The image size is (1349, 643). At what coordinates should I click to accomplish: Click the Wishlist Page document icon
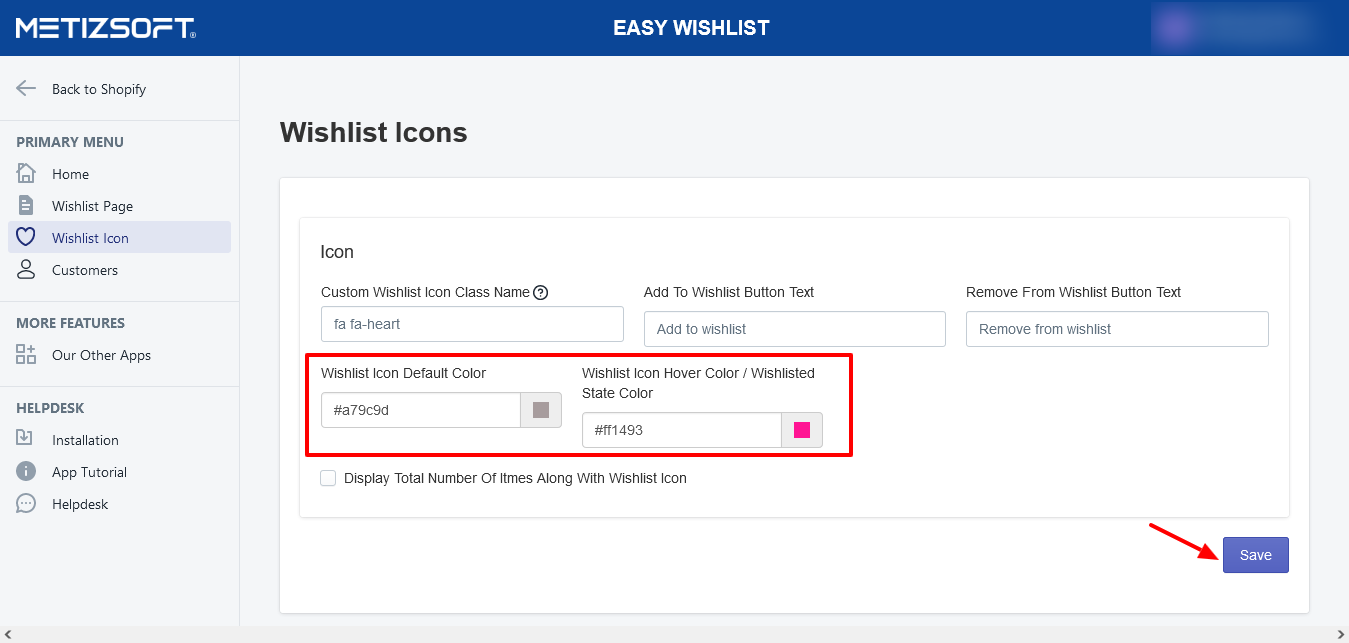[26, 205]
